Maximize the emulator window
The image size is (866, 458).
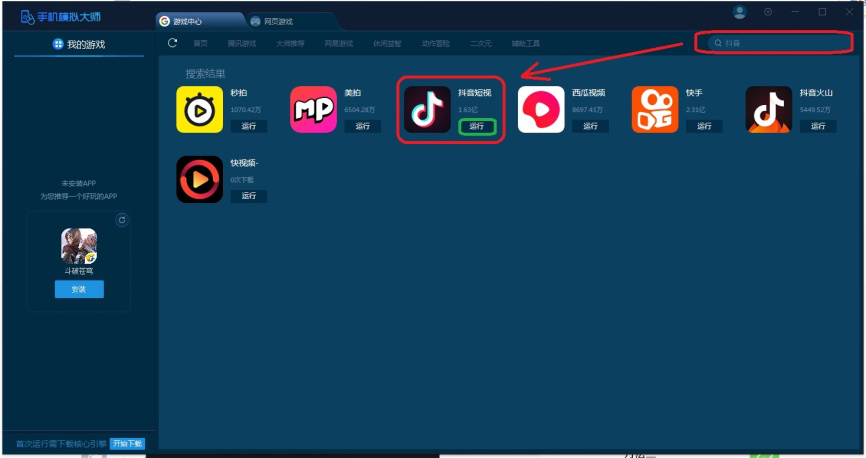[822, 12]
